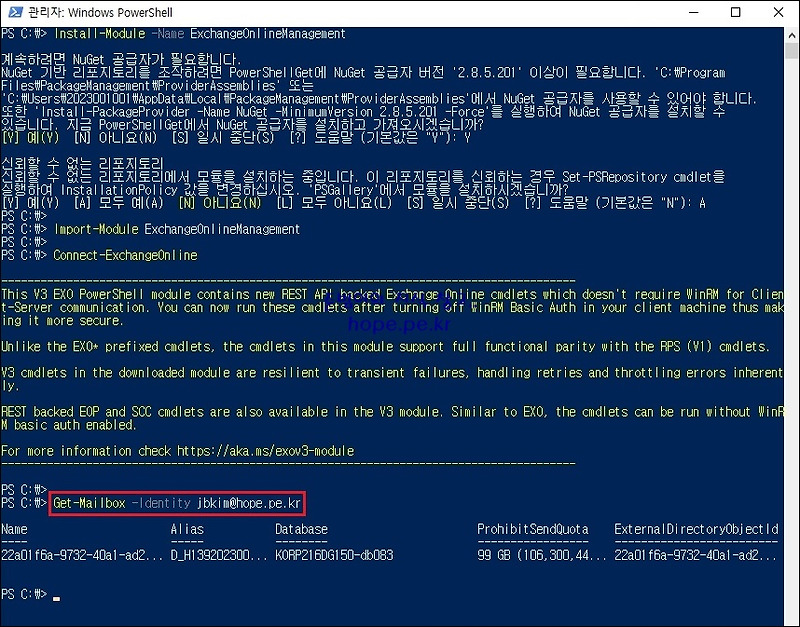Click the PowerShell icon in the title bar
800x627 pixels.
[10, 13]
